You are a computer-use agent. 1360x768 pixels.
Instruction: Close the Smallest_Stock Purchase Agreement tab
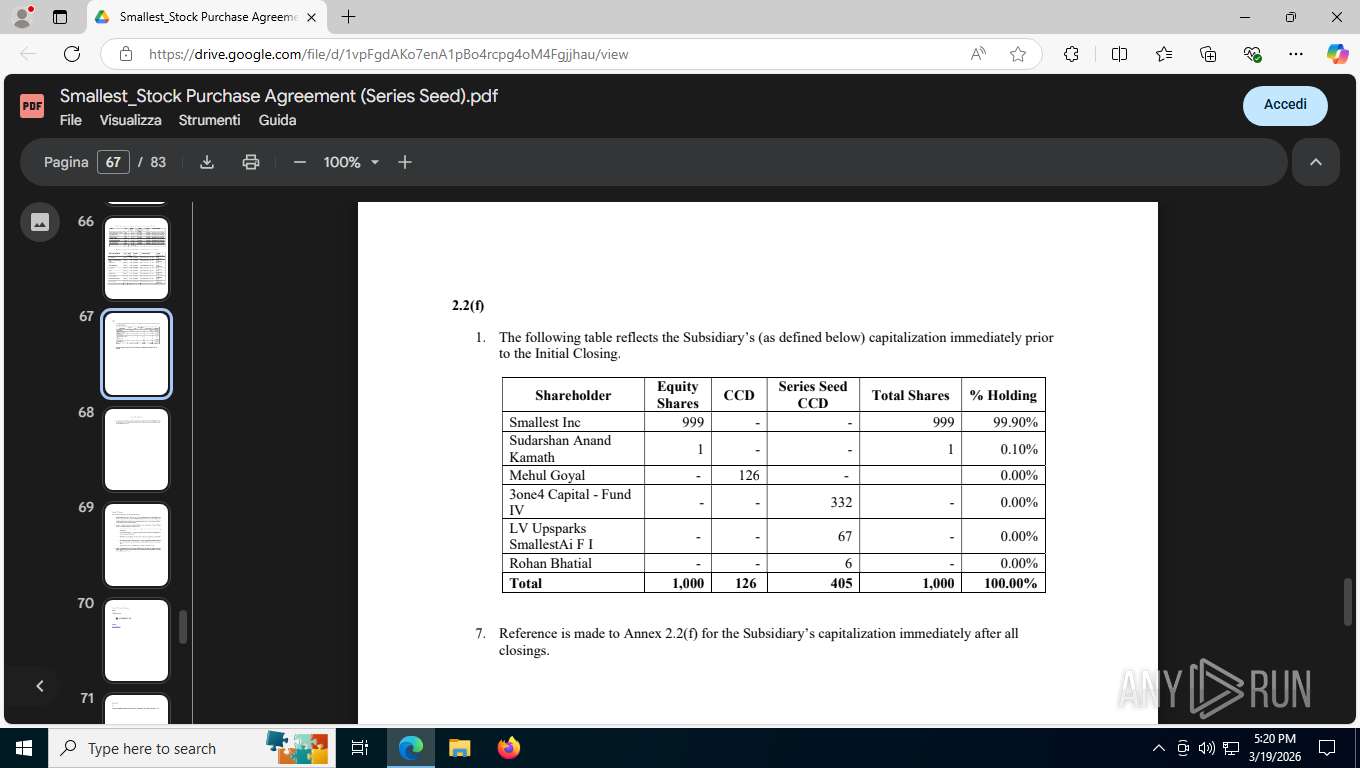(x=310, y=17)
